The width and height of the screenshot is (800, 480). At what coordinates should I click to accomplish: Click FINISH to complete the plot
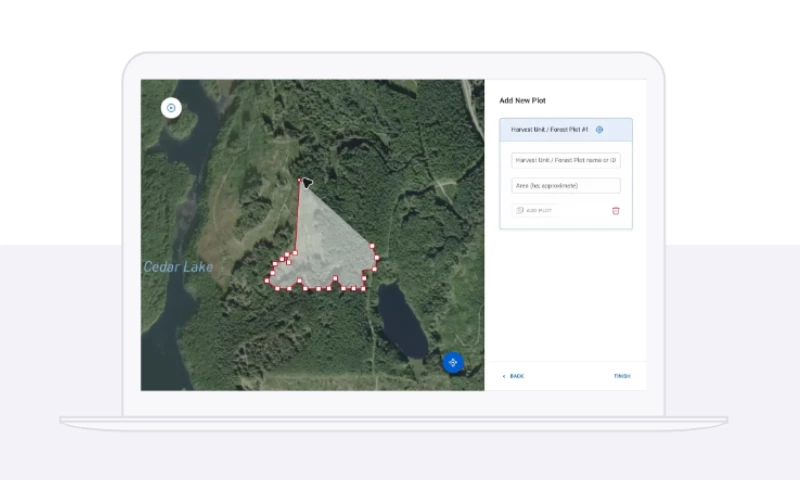click(x=621, y=376)
